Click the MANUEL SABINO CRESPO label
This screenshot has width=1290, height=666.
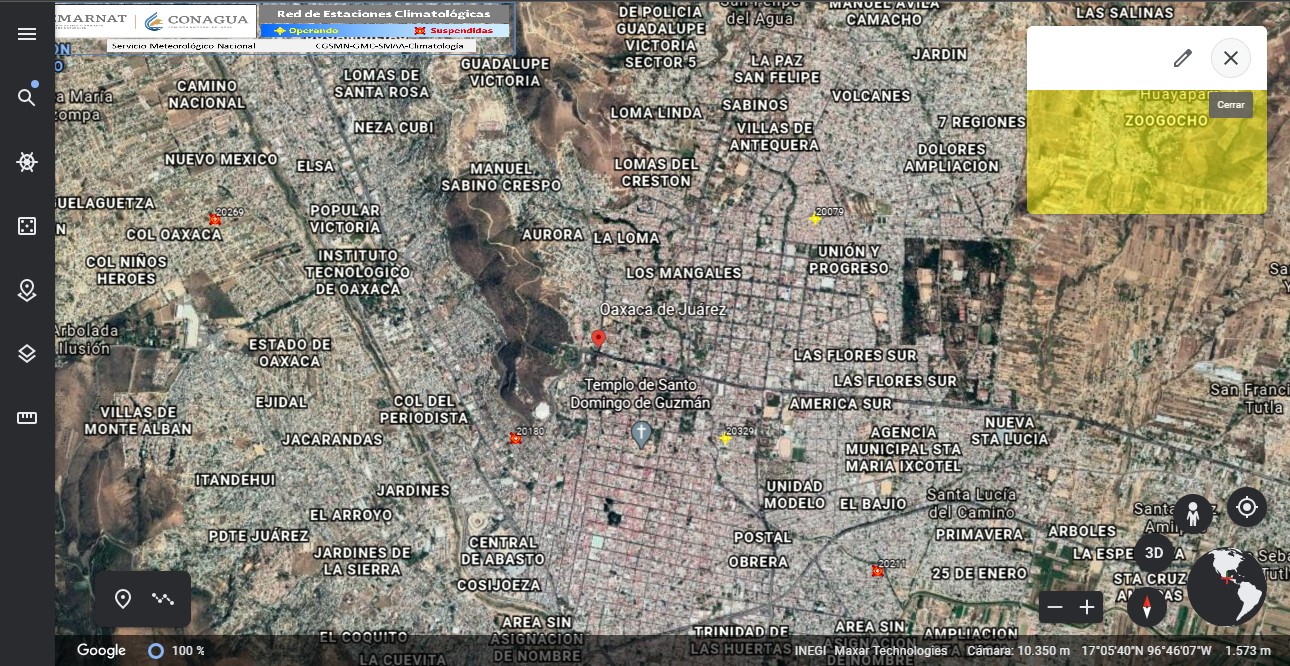(501, 177)
